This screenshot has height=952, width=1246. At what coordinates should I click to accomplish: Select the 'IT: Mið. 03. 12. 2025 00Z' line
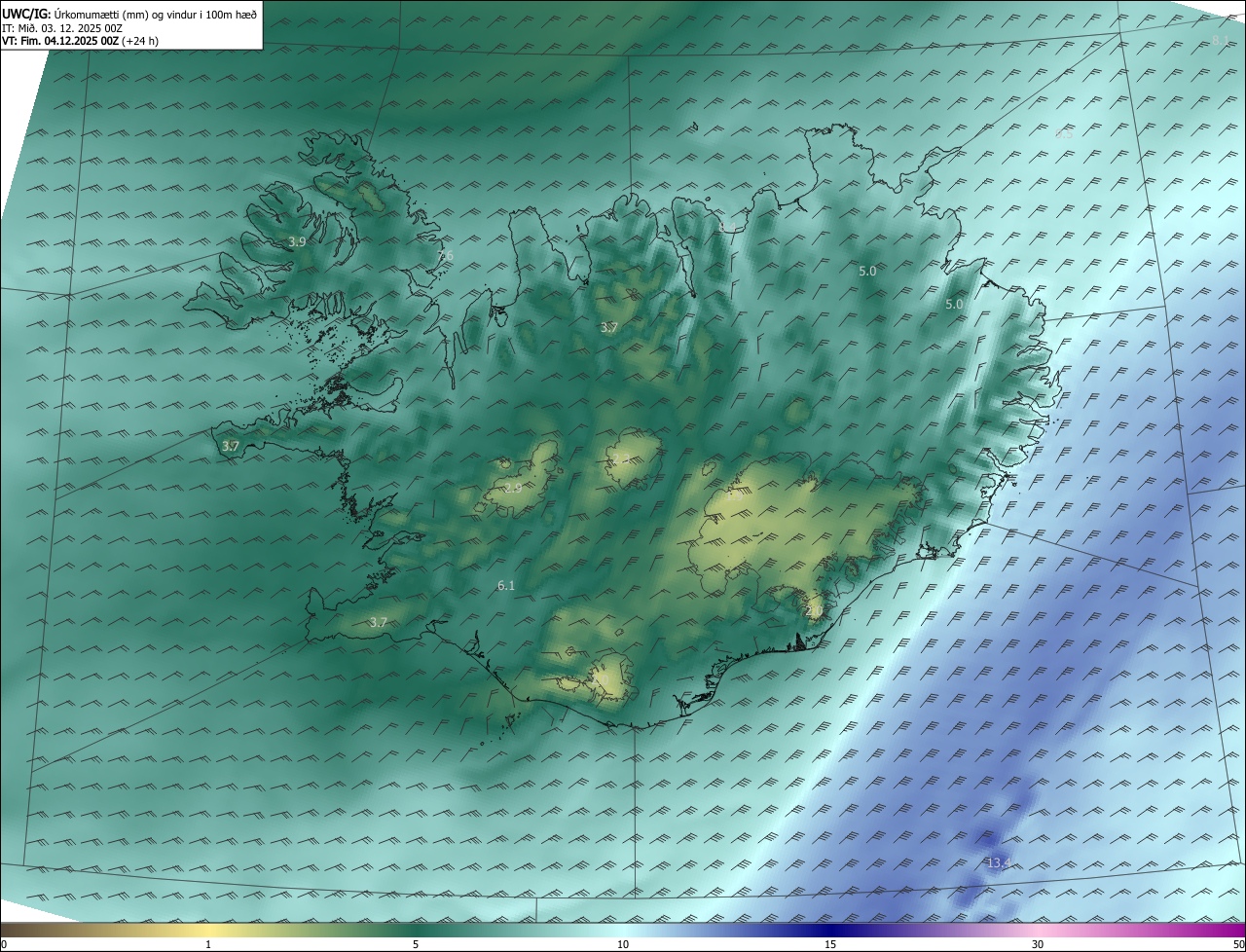pos(61,28)
